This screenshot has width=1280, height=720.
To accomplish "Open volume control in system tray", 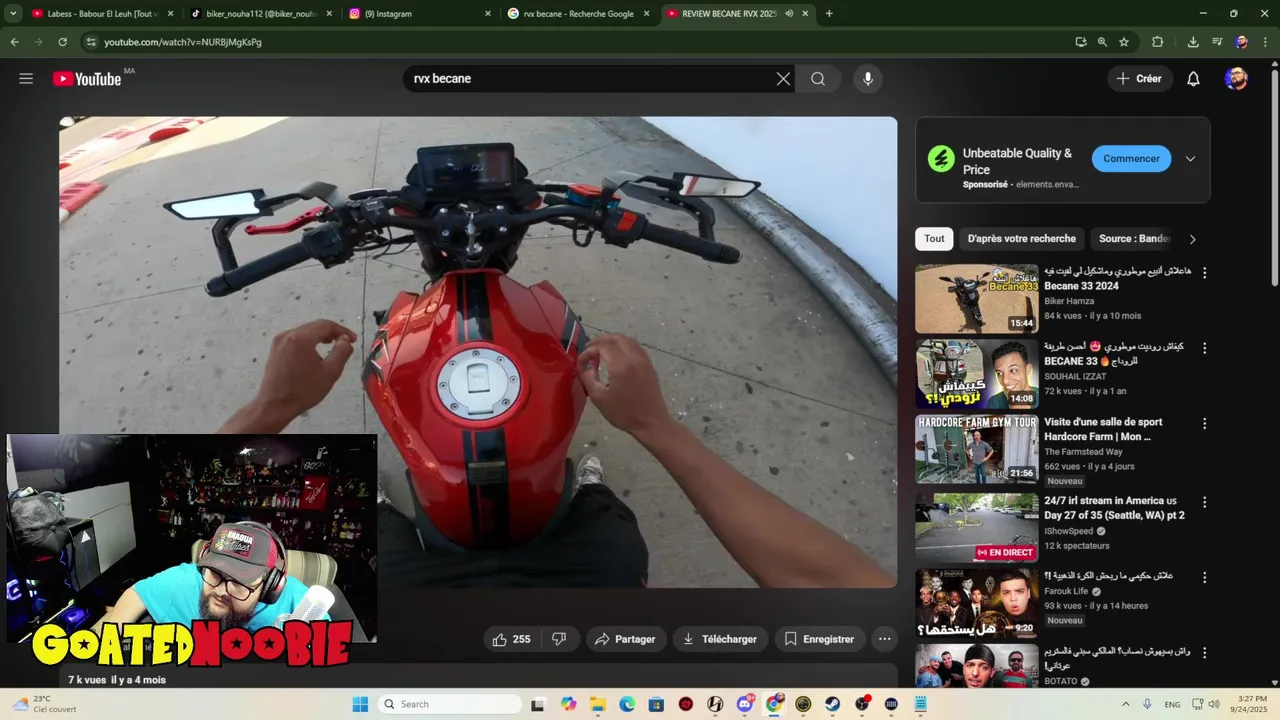I will [1214, 704].
